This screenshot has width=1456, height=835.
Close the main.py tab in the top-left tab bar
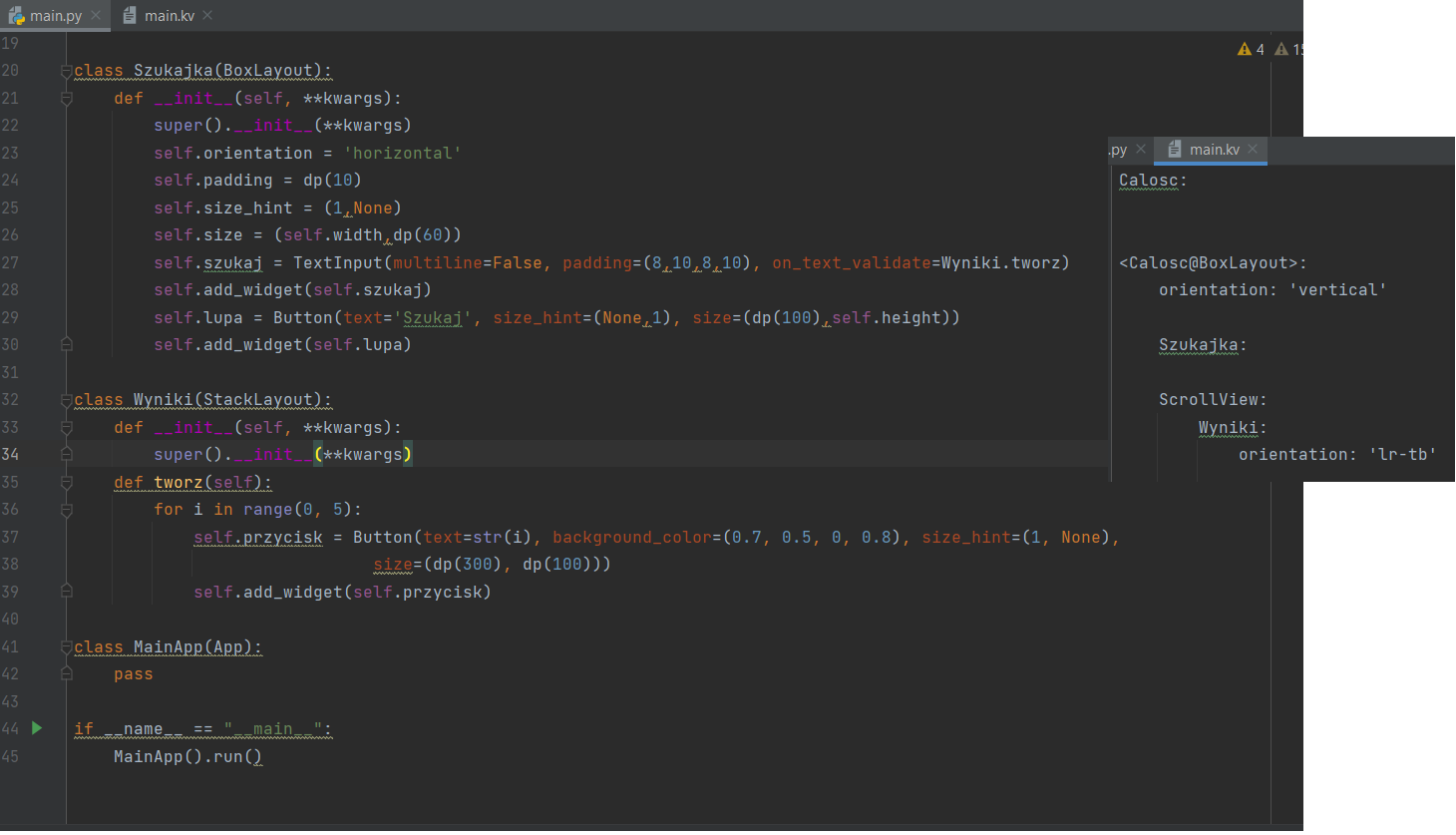(96, 16)
